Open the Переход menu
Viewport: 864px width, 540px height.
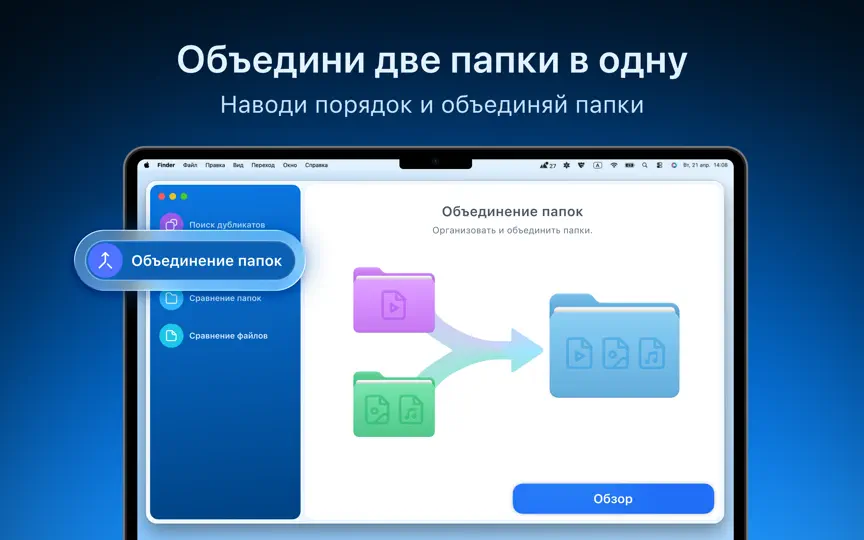263,165
